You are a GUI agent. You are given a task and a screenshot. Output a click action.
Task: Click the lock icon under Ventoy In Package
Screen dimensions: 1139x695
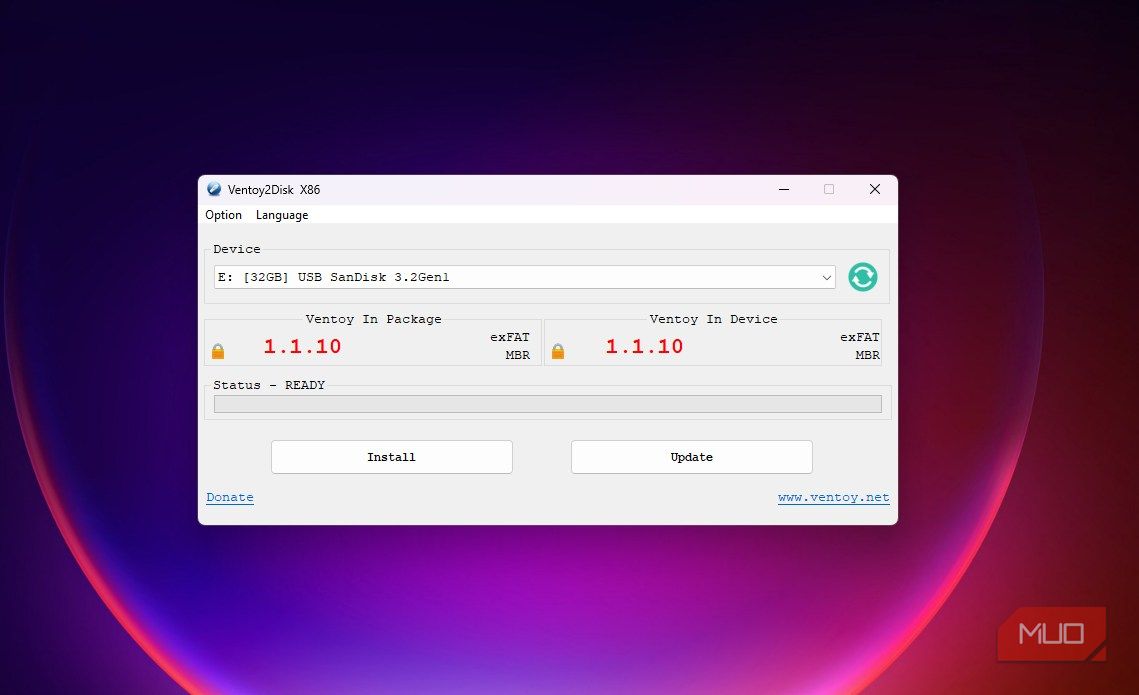tap(218, 351)
